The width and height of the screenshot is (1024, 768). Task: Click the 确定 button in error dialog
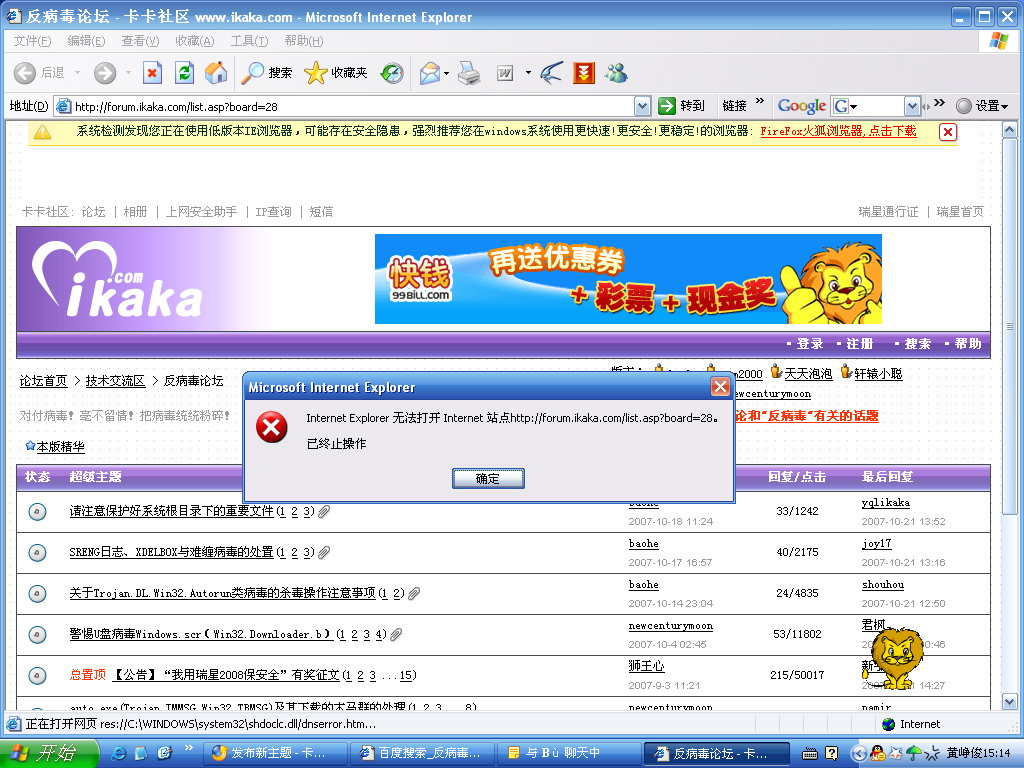coord(488,479)
